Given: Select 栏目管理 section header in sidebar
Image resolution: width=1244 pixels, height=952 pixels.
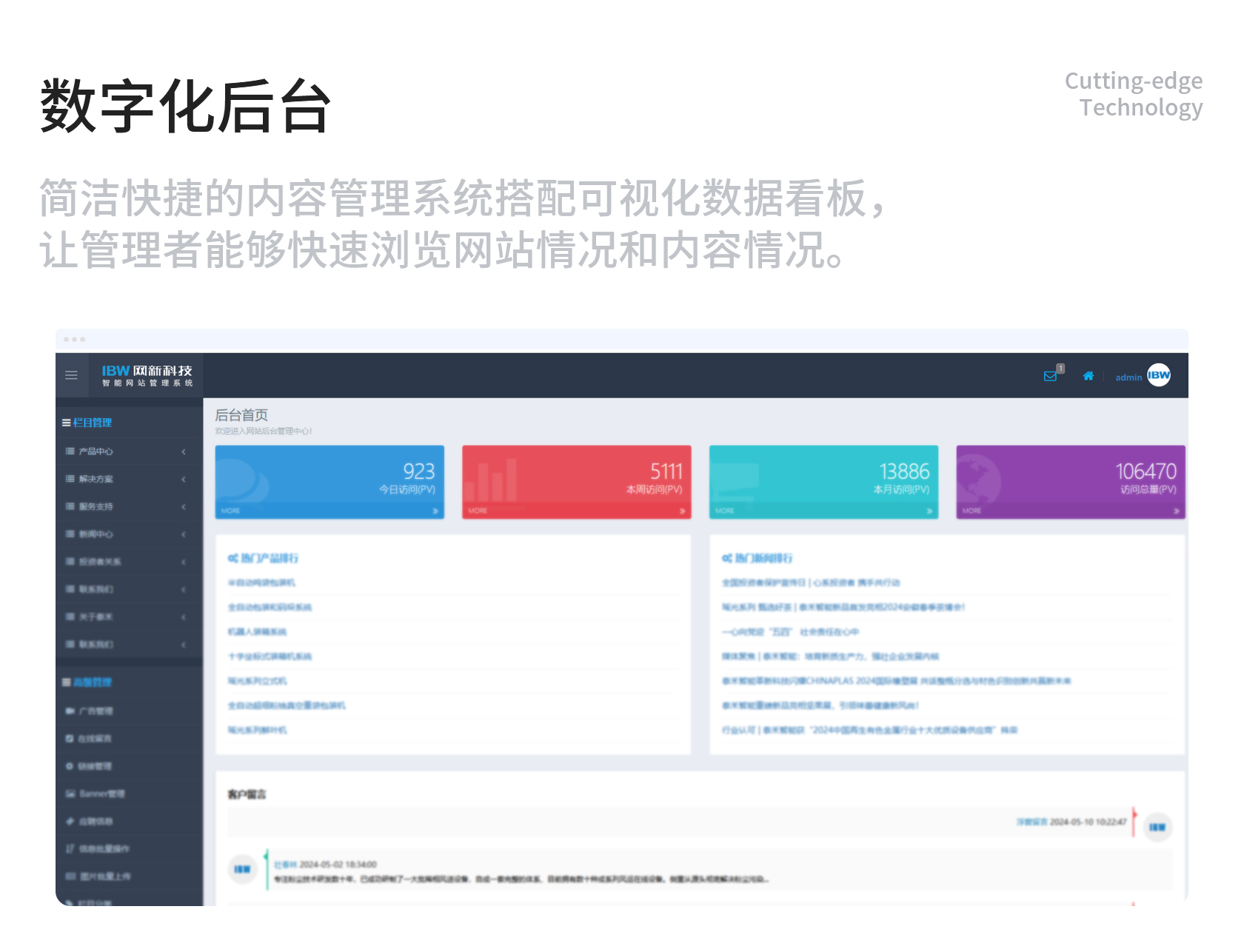Looking at the screenshot, I should pos(92,423).
